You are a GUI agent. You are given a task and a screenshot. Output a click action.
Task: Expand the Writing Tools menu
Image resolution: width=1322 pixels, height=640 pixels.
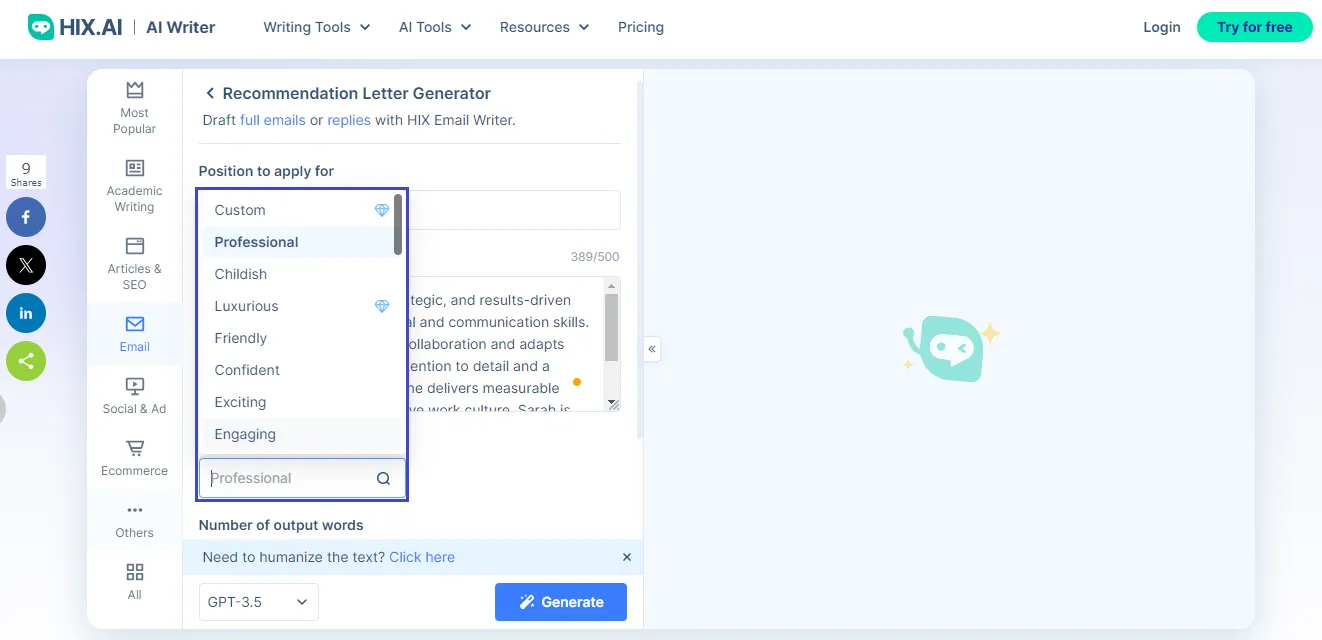click(x=316, y=27)
